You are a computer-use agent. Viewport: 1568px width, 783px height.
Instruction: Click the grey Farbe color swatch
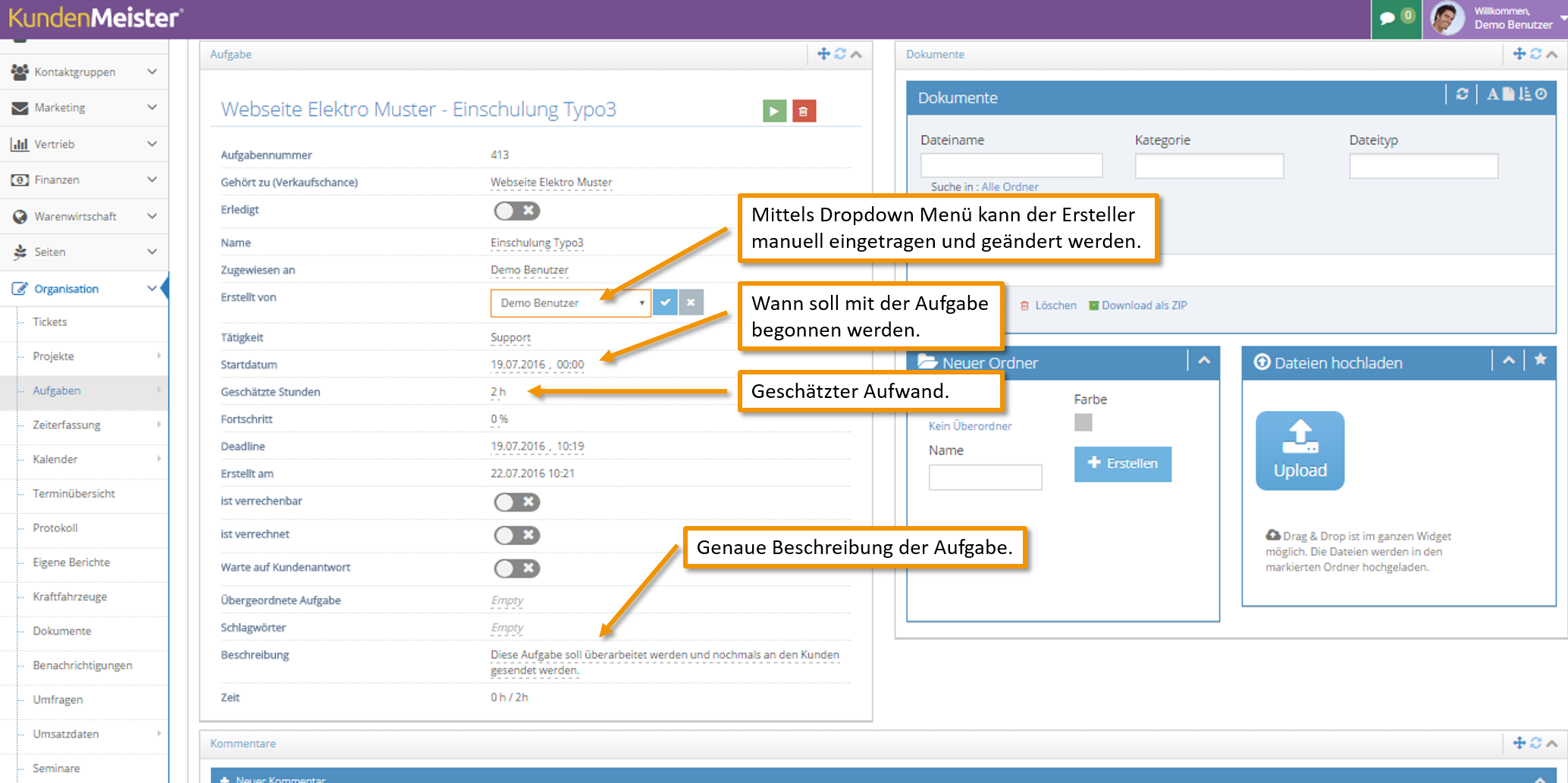click(x=1083, y=422)
